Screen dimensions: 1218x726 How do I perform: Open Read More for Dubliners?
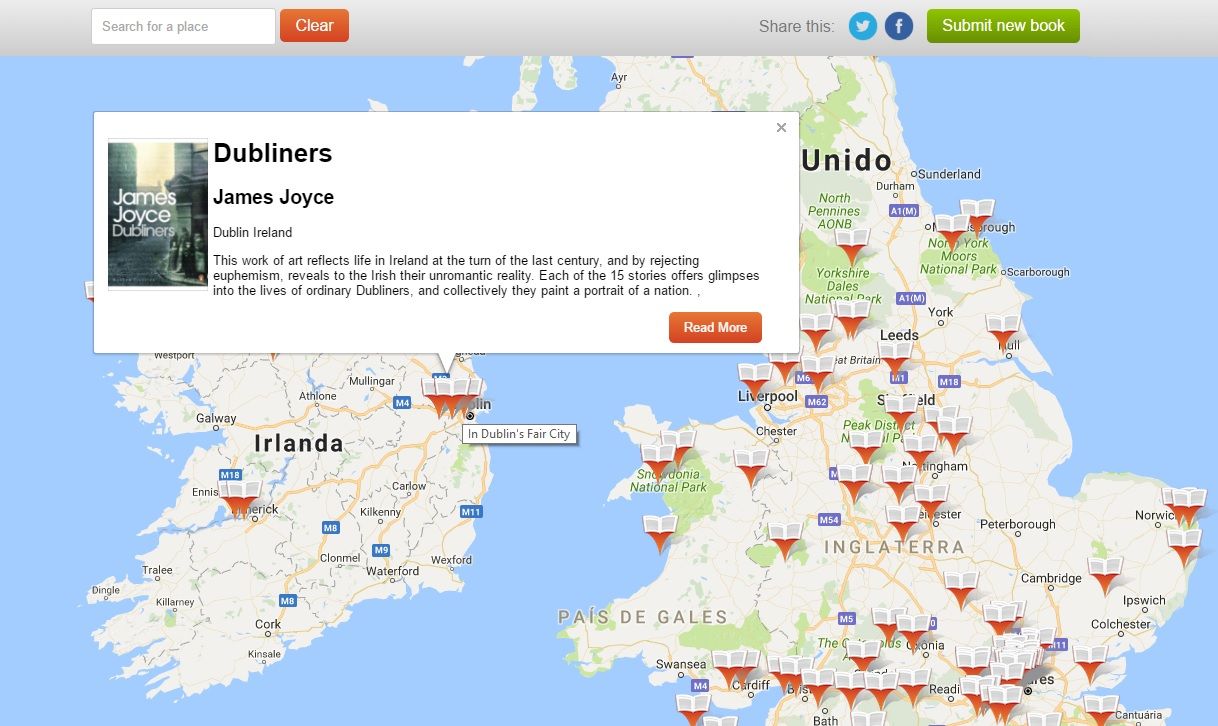715,327
